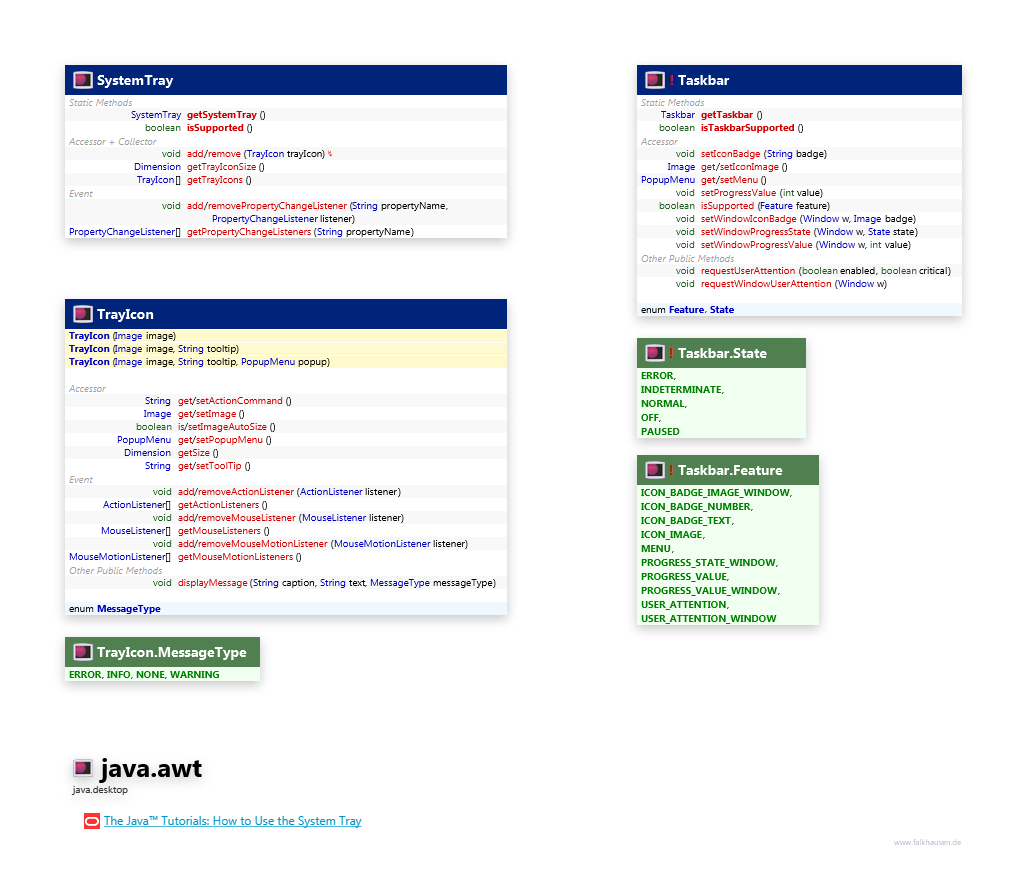Click the TrayIcon.MessageType enum title
1018x888 pixels.
tap(171, 652)
